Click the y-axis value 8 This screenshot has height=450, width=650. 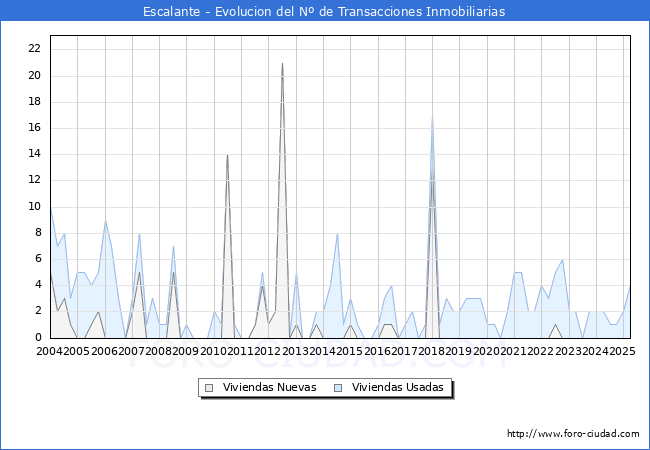39,232
